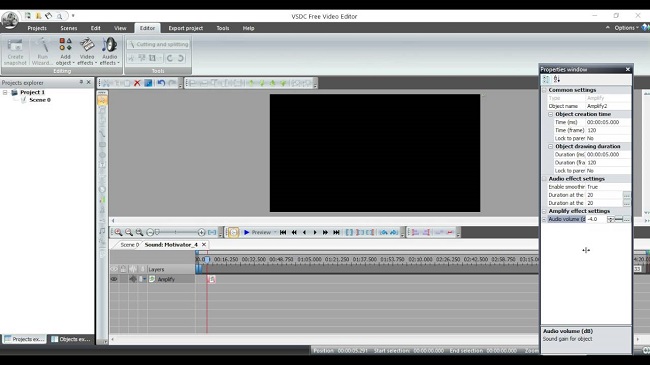Open the Preview dropdown arrow
This screenshot has width=650, height=365.
coord(275,232)
